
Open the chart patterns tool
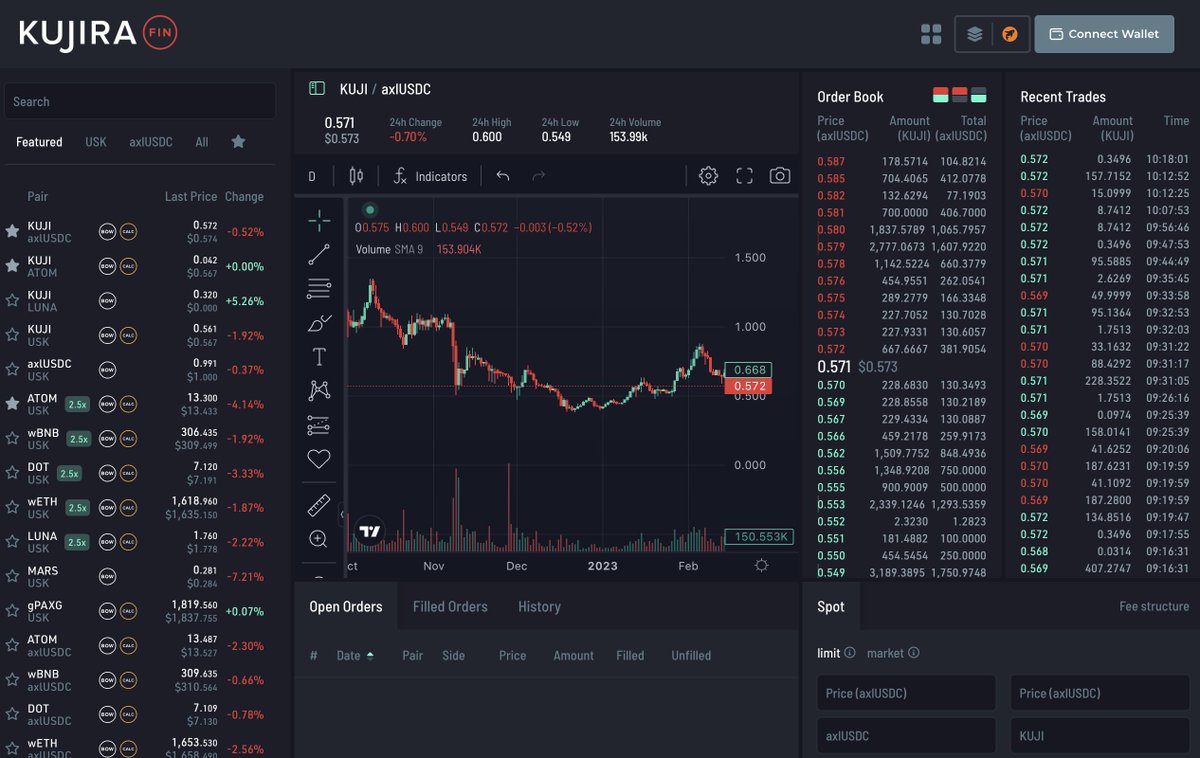[319, 391]
